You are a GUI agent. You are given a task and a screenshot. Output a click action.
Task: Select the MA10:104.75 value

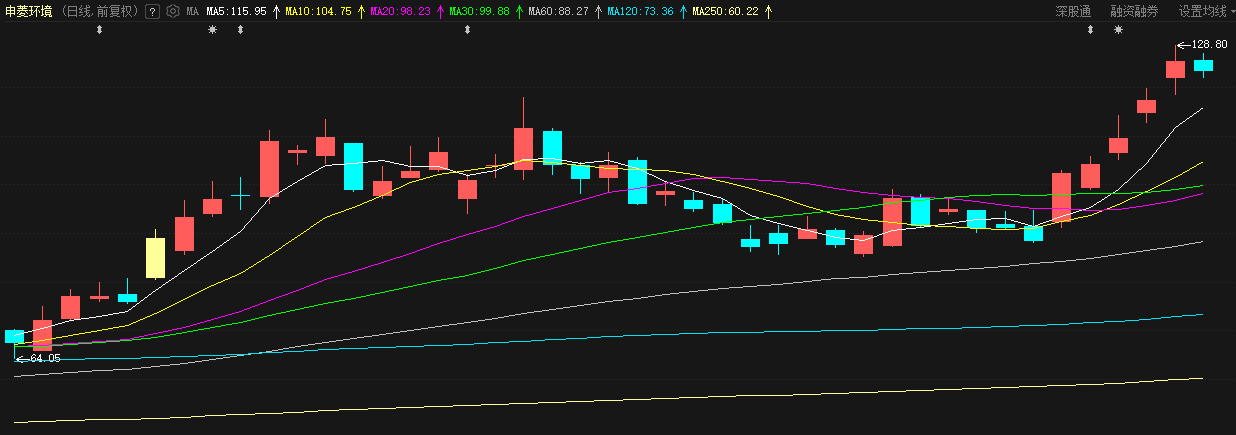tap(318, 12)
